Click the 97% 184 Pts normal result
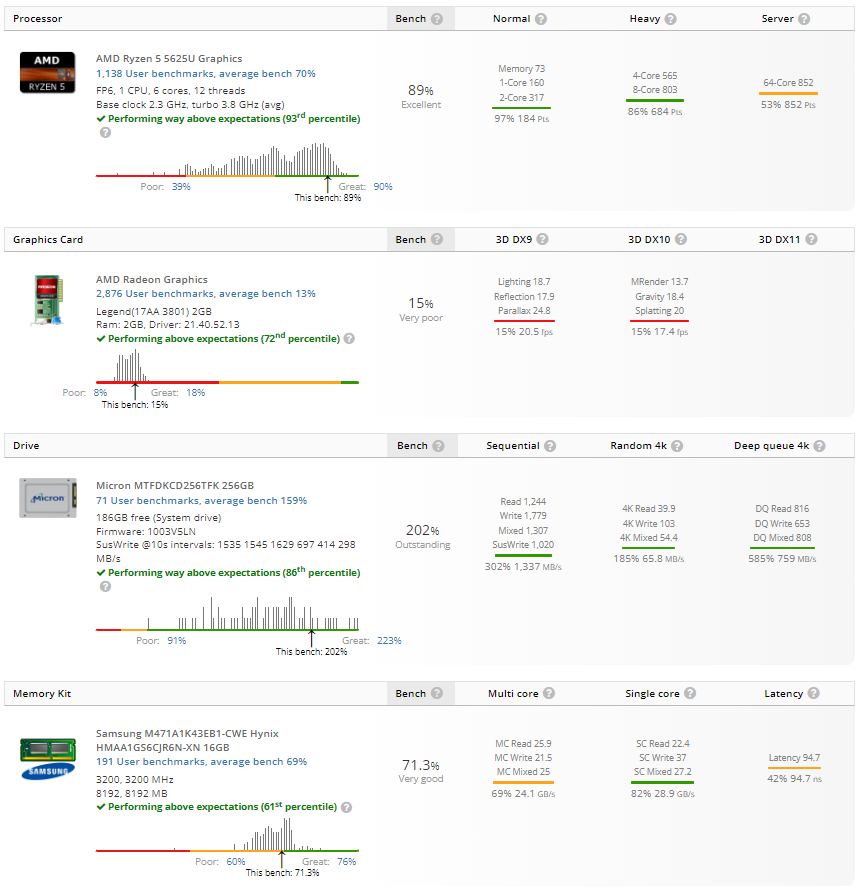The height and width of the screenshot is (891, 865). 522,118
